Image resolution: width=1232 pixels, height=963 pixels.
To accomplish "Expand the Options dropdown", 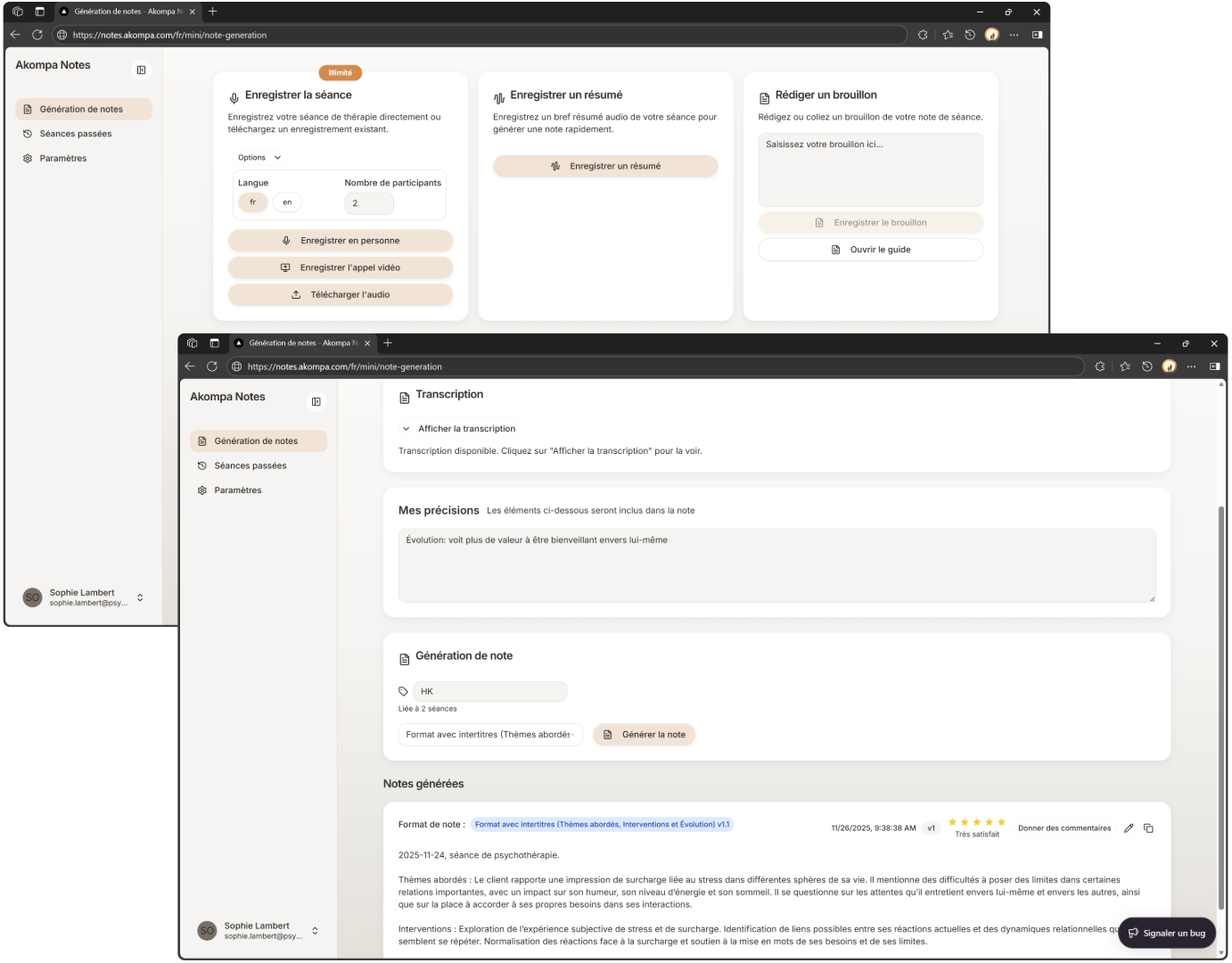I will pyautogui.click(x=259, y=157).
